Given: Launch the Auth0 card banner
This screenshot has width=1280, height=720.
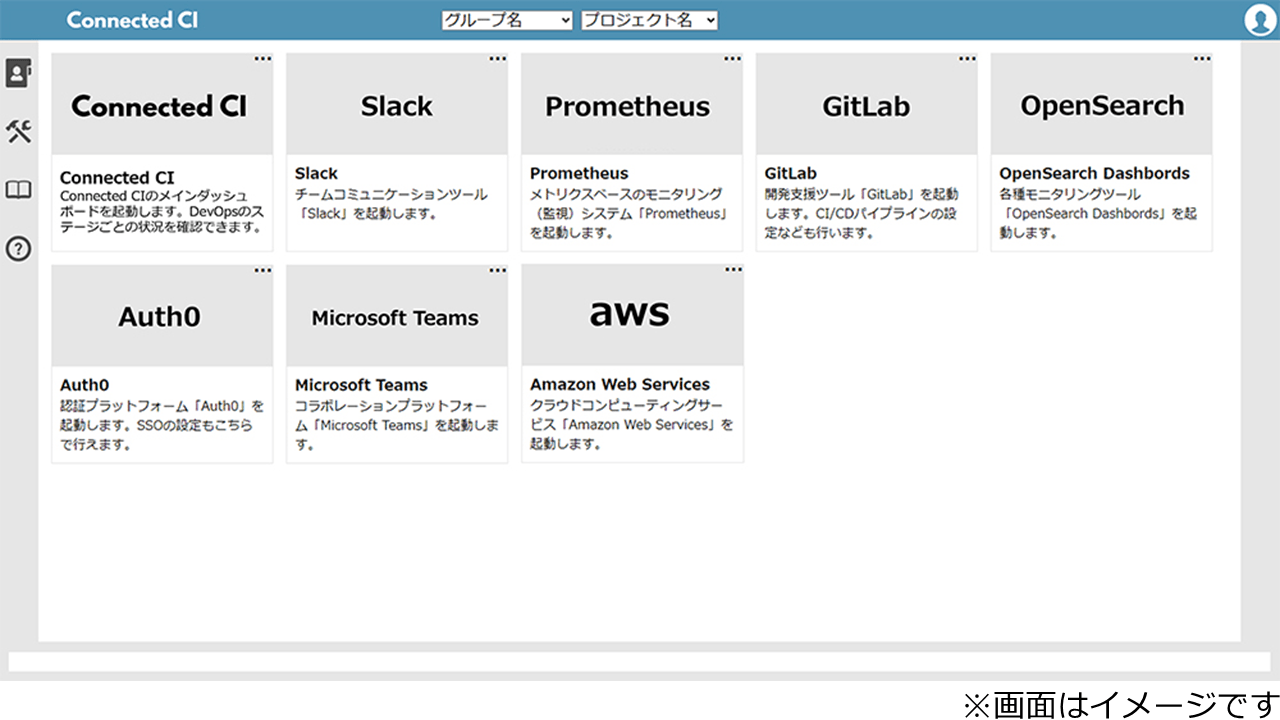Looking at the screenshot, I should [162, 315].
